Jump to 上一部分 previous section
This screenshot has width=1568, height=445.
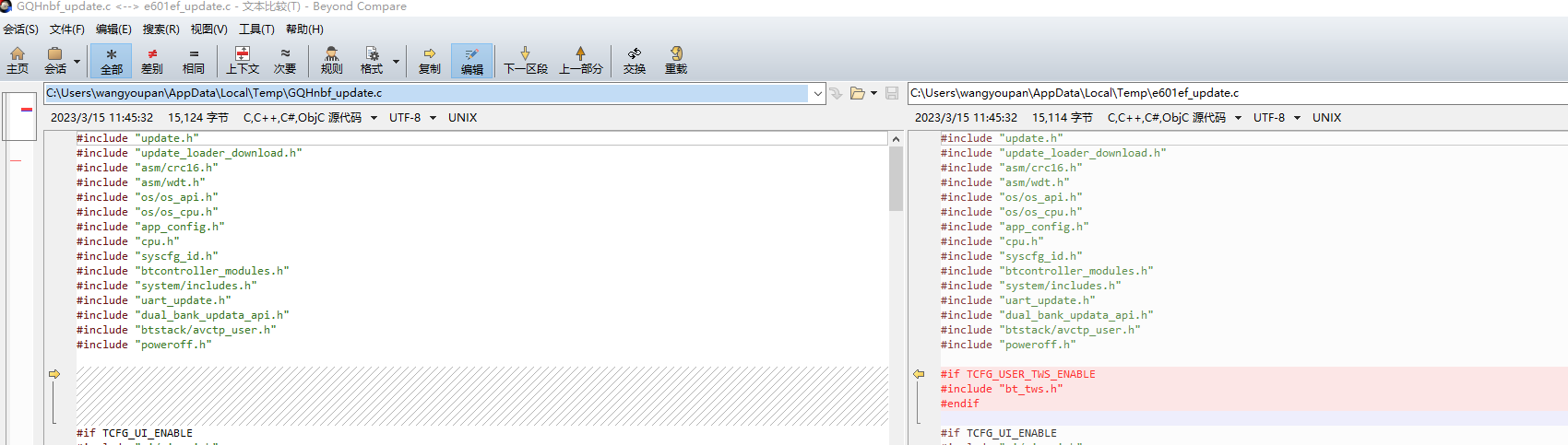pyautogui.click(x=581, y=60)
